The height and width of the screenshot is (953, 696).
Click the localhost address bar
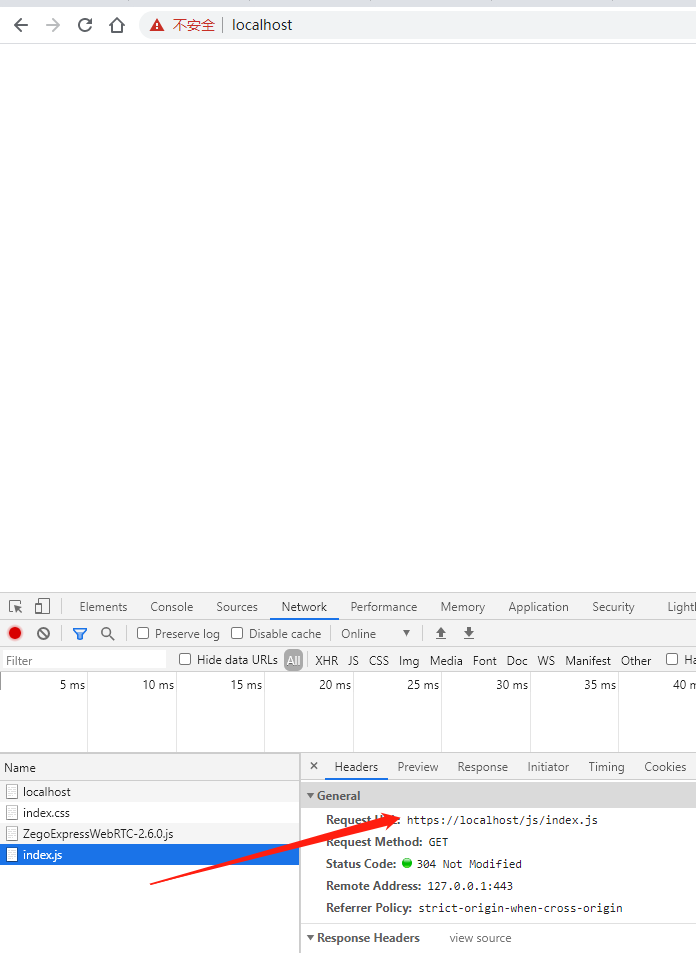419,25
